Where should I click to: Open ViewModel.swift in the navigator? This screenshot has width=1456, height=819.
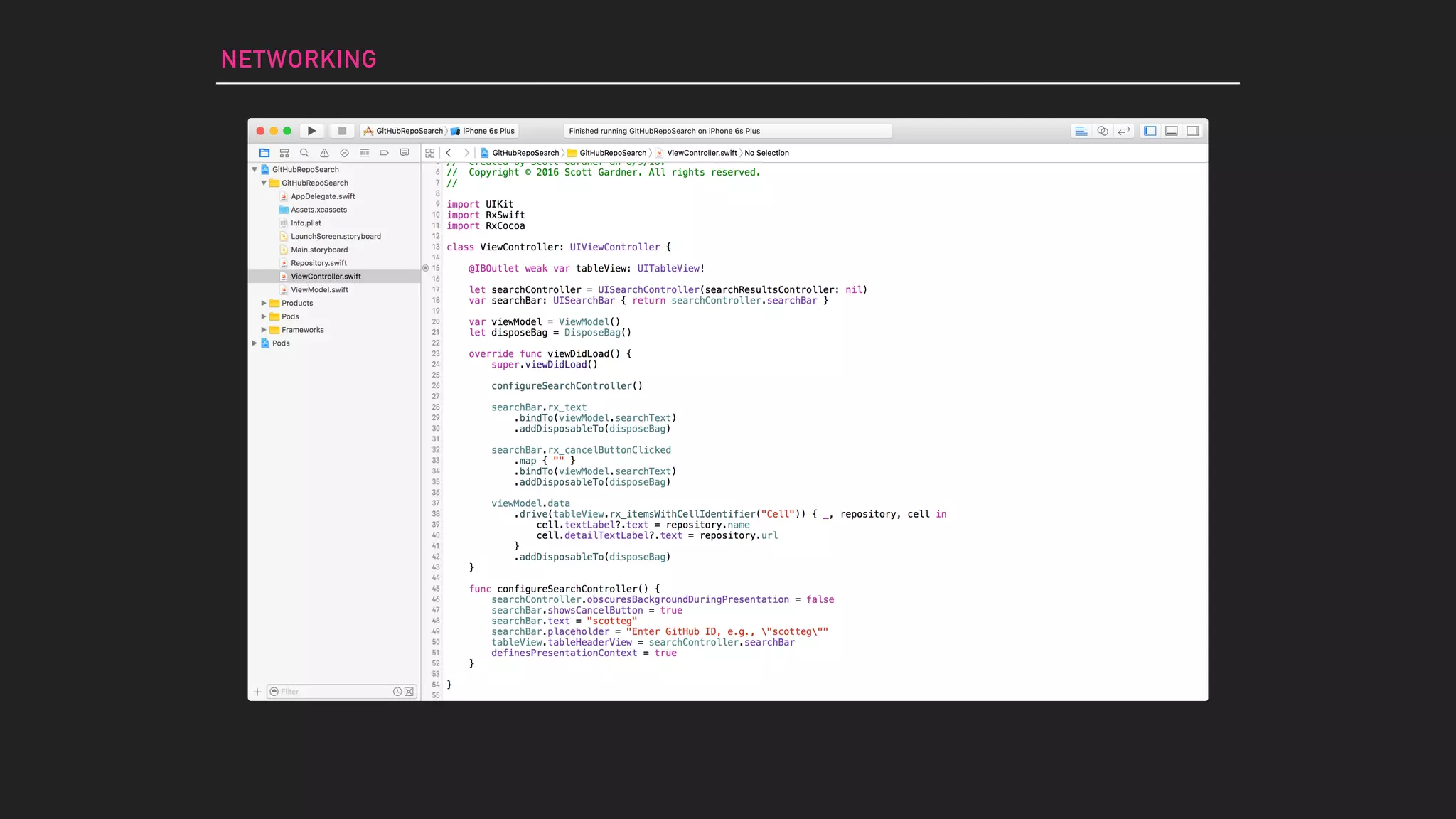(319, 289)
